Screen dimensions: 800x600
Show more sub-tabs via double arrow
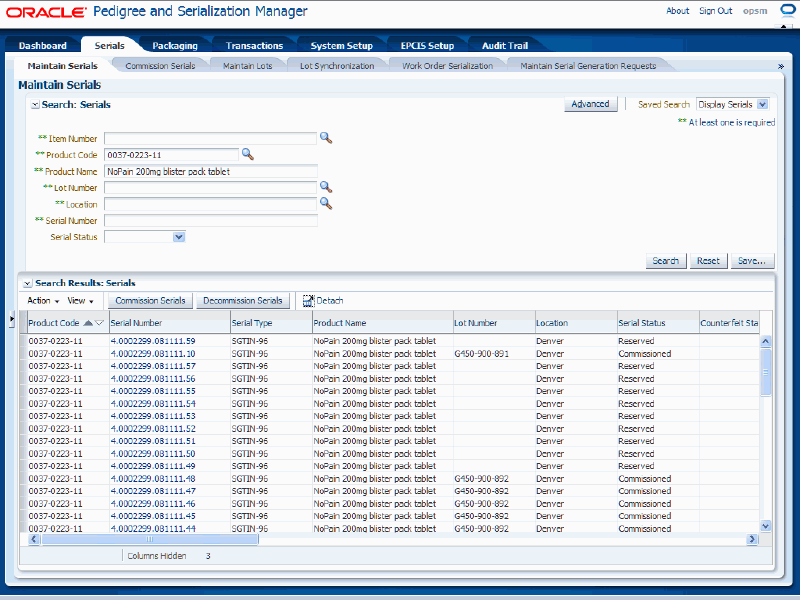pyautogui.click(x=780, y=66)
